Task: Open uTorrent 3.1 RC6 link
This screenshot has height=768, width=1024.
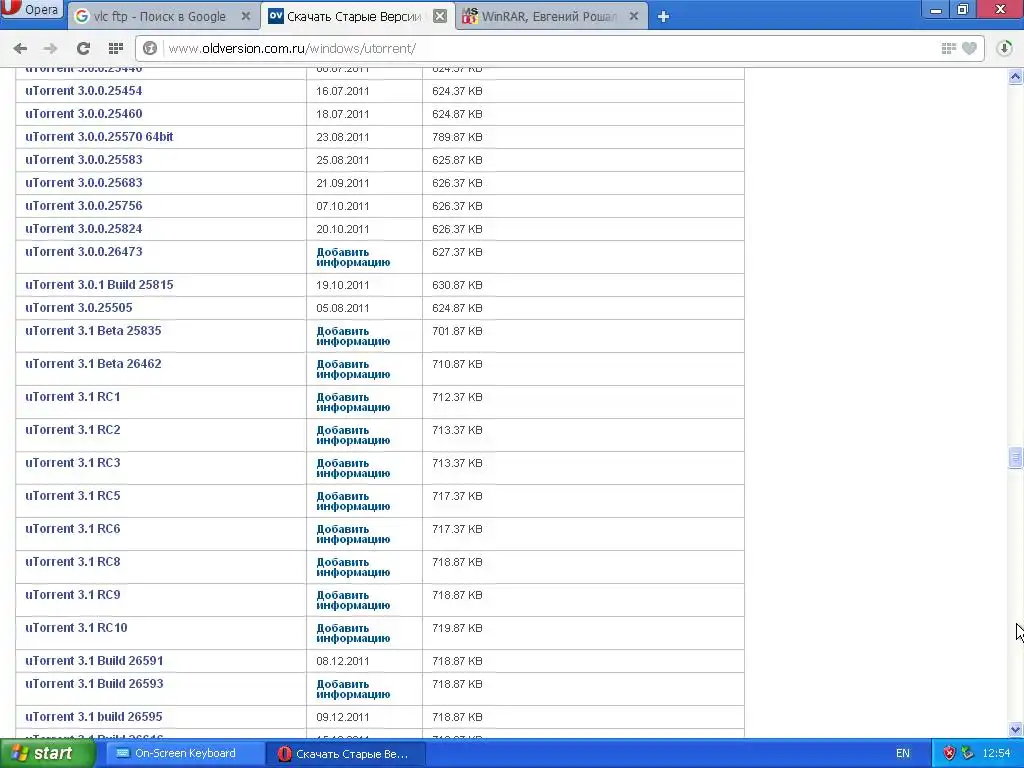Action: pos(72,528)
